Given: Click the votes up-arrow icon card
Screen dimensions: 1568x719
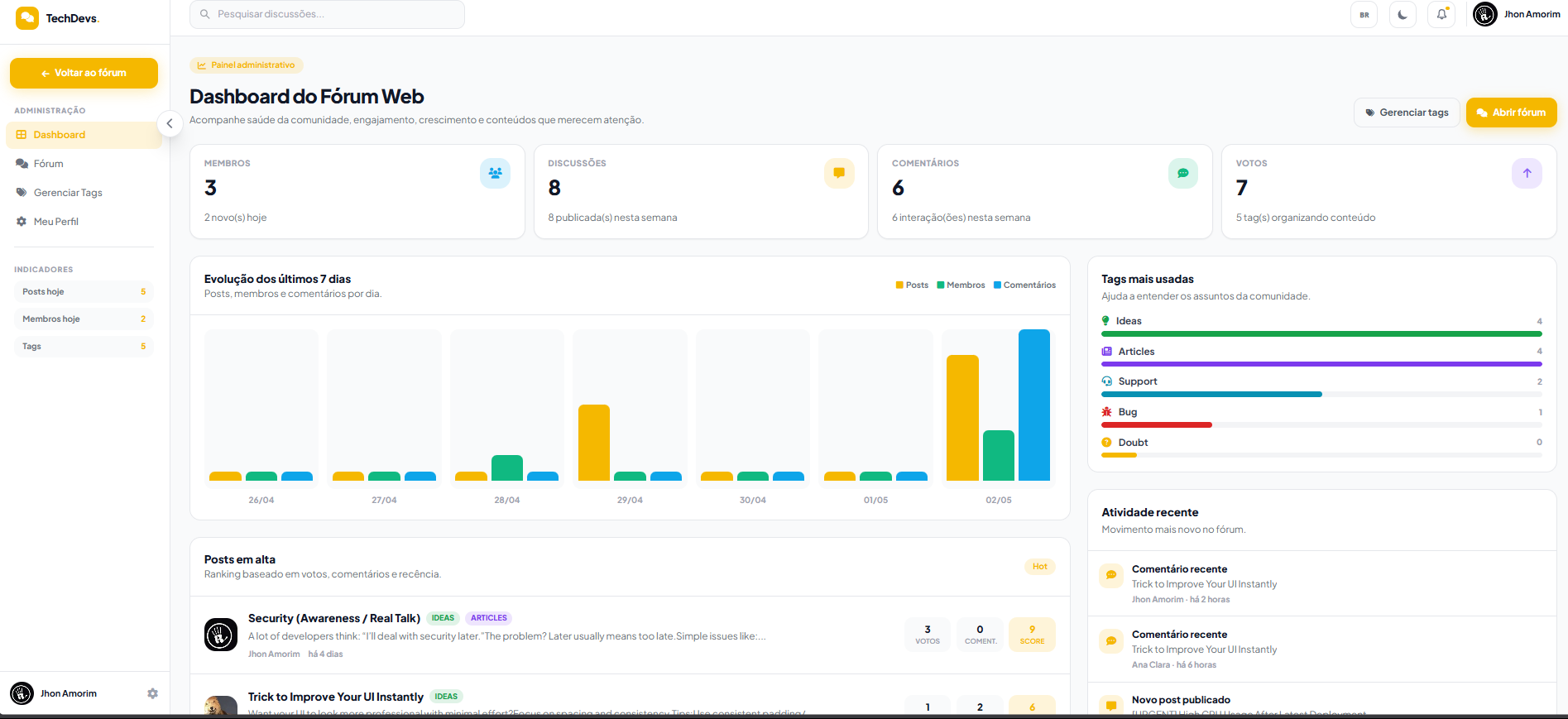Looking at the screenshot, I should pyautogui.click(x=1527, y=173).
